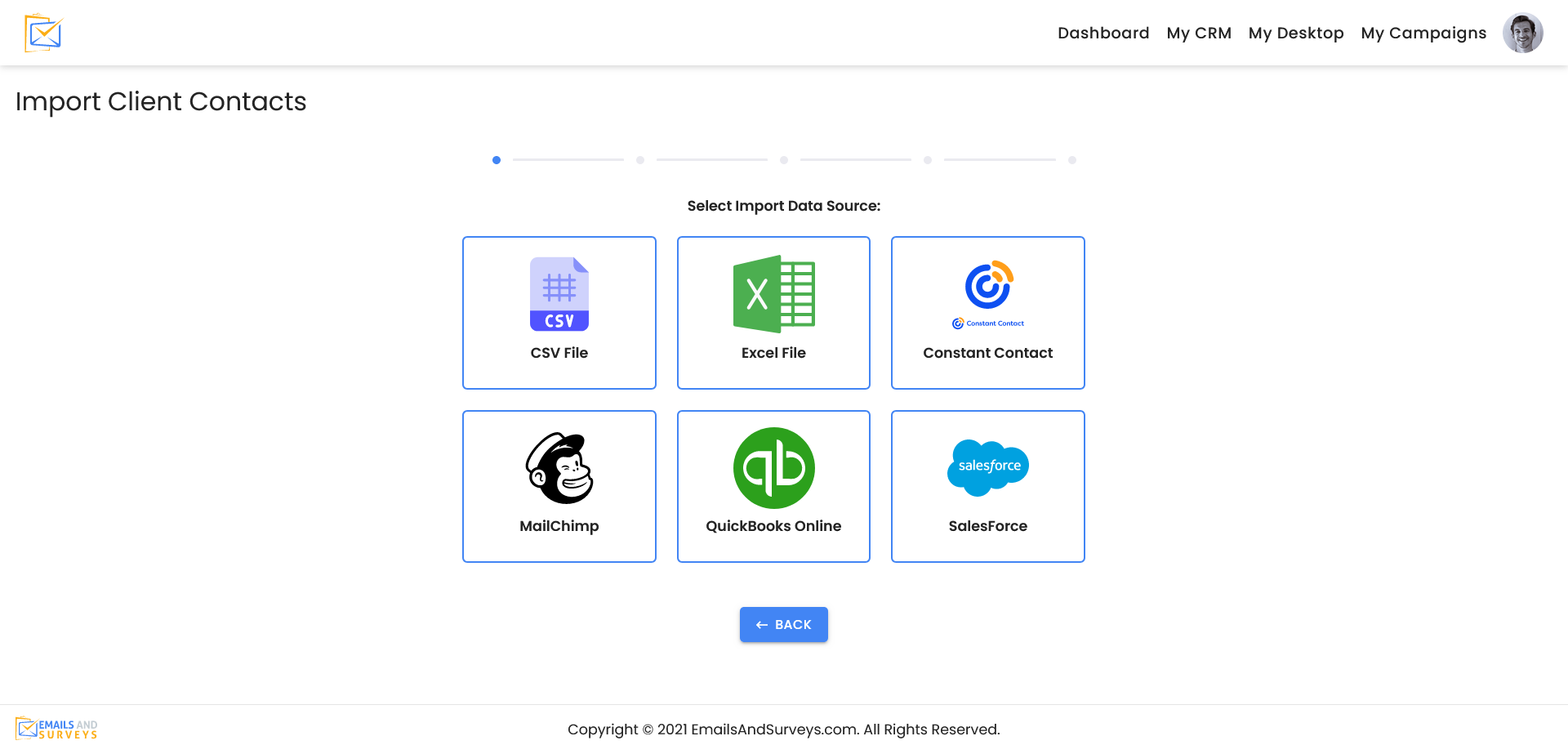The image size is (1568, 754).
Task: Click the last step indicator dot
Action: coord(1072,160)
